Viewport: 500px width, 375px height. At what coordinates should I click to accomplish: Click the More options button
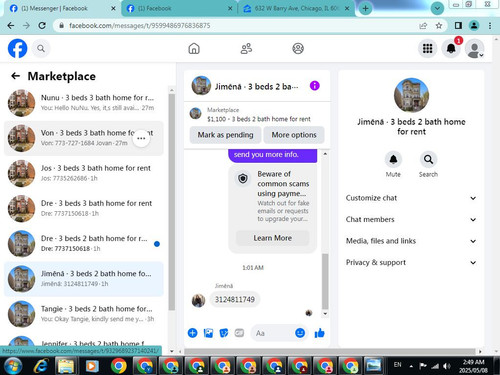pos(294,135)
